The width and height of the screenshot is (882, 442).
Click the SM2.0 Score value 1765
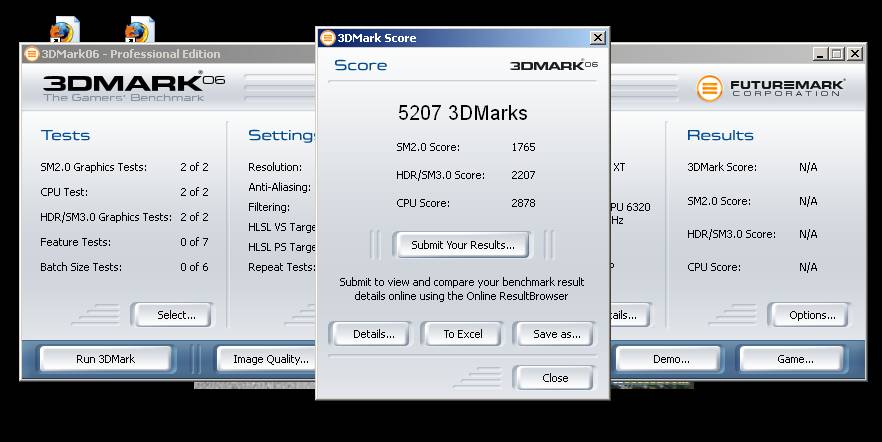[523, 147]
